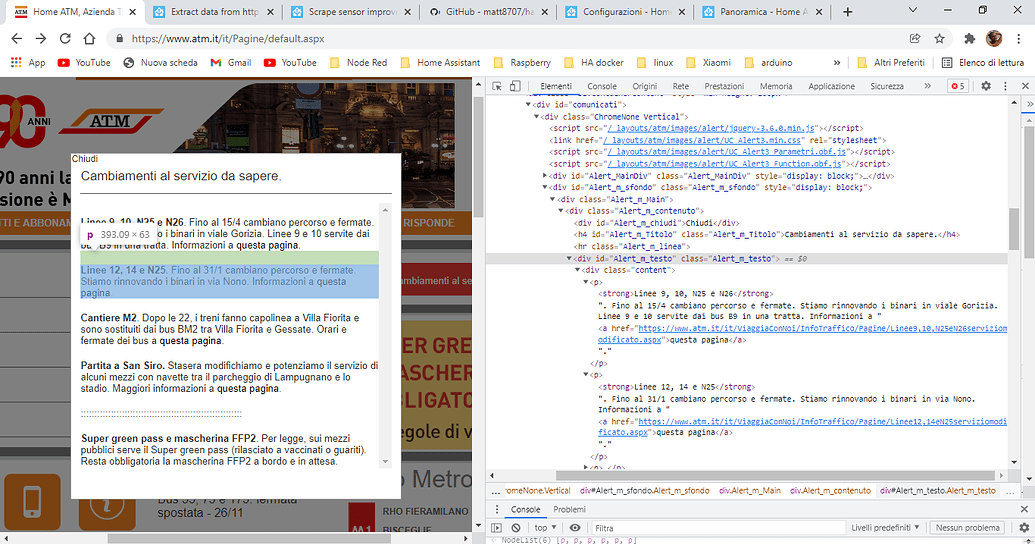Click Chiudi to close the alert popup
Screen dimensions: 1035x544
(84, 158)
